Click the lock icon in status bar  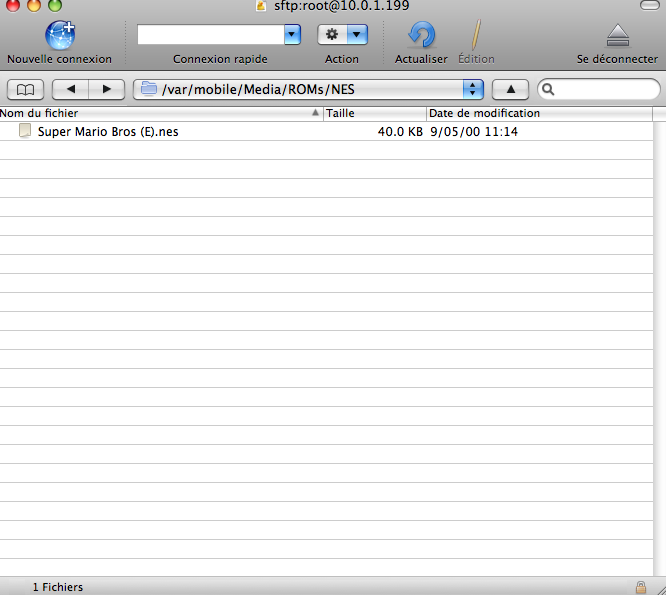[641, 587]
